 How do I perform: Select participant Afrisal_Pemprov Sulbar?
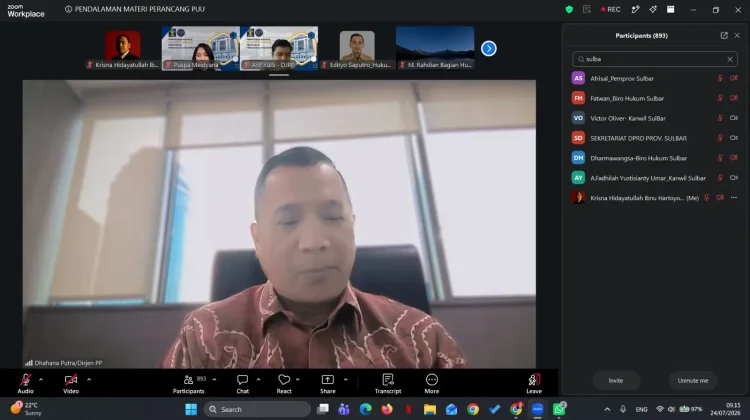[x=655, y=78]
